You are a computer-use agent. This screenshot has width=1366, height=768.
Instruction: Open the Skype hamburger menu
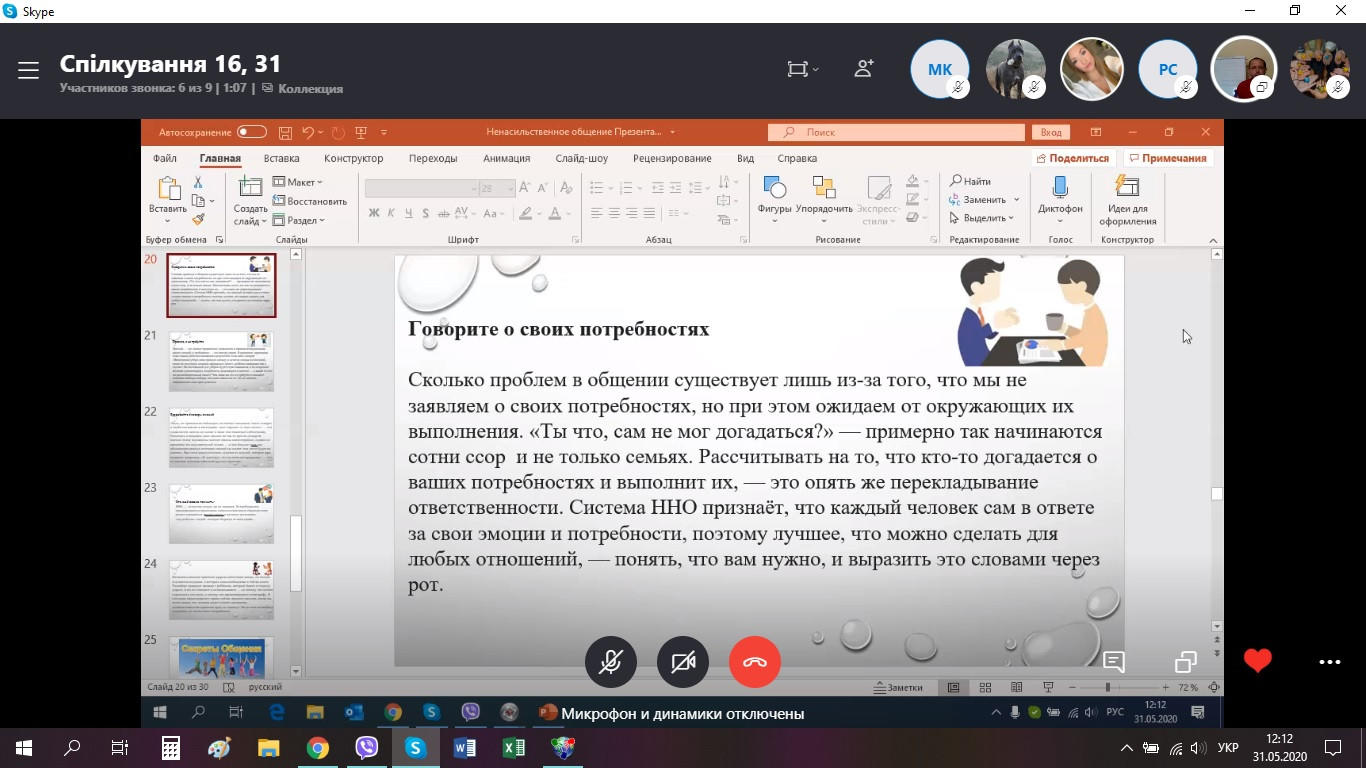[28, 70]
